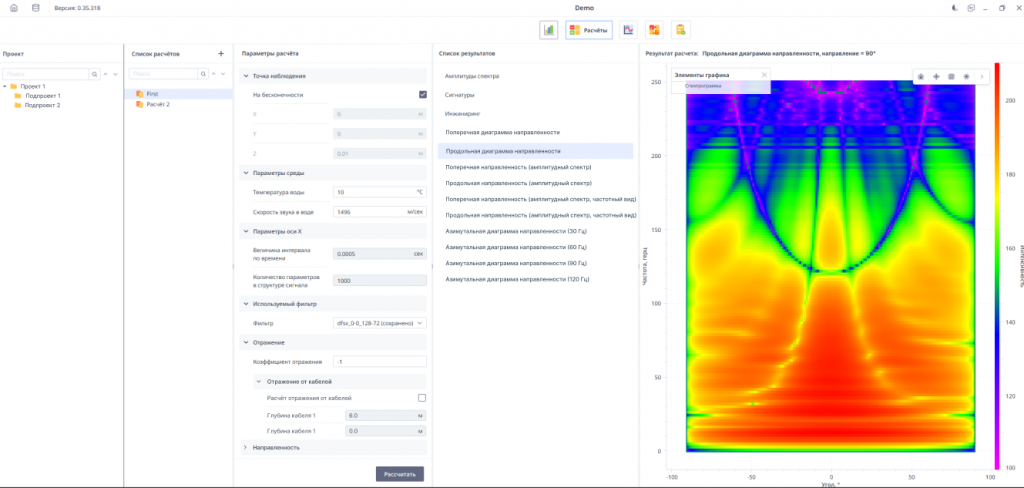1024x488 pixels.
Task: Select Азимутальная диаграмма направленности (120 Гц)
Action: coord(517,279)
